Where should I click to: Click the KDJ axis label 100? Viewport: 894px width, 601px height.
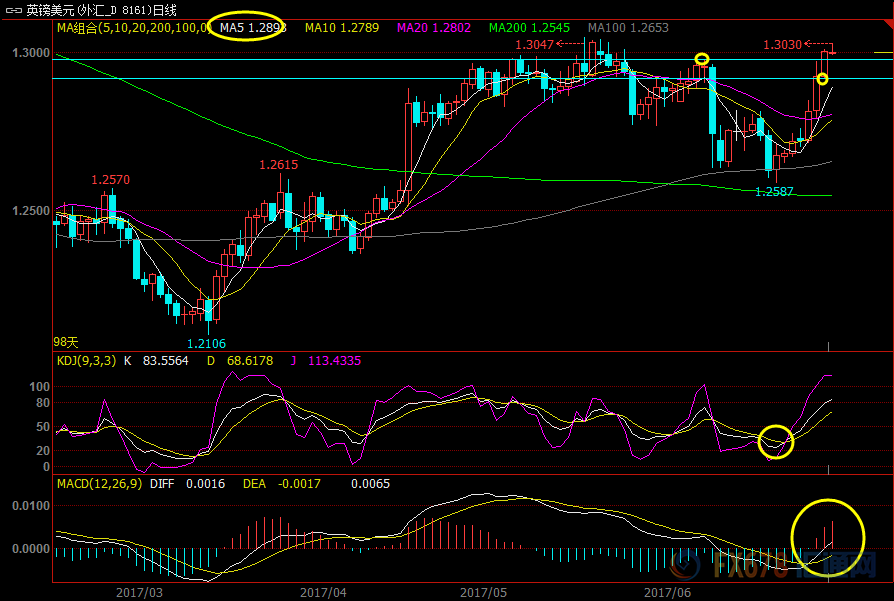[x=39, y=387]
